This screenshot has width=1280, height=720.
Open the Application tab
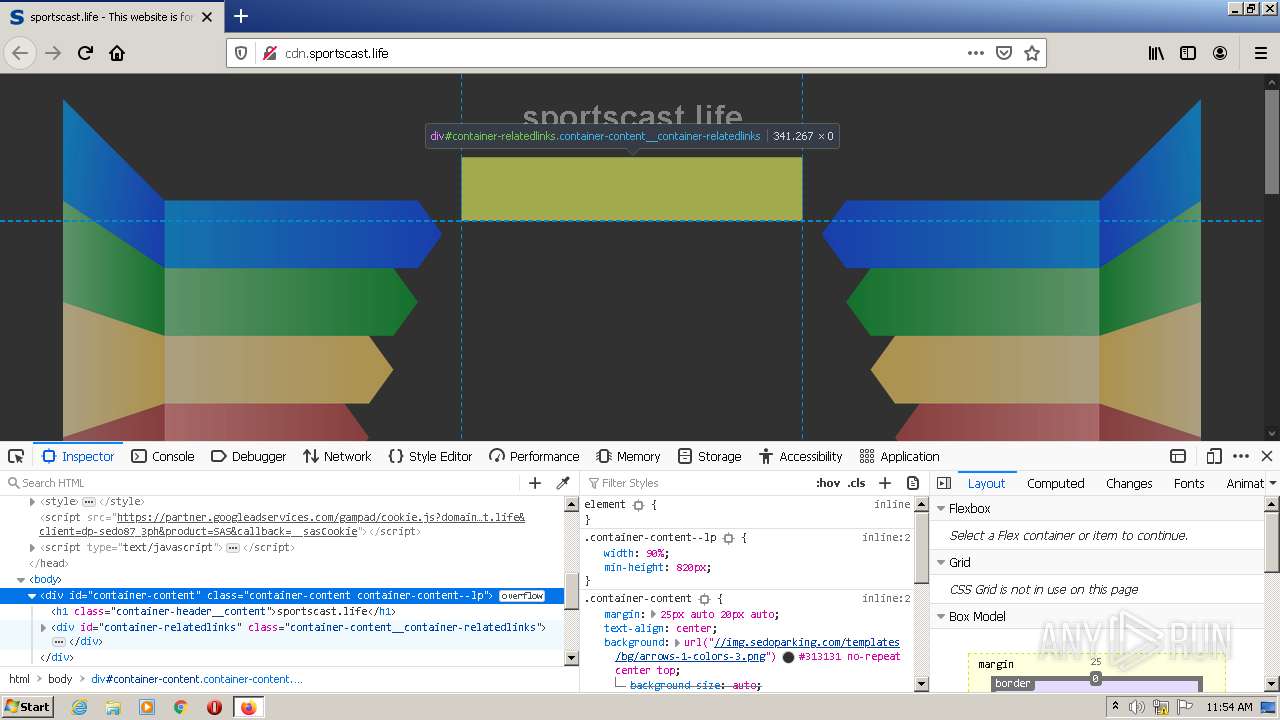(x=899, y=456)
